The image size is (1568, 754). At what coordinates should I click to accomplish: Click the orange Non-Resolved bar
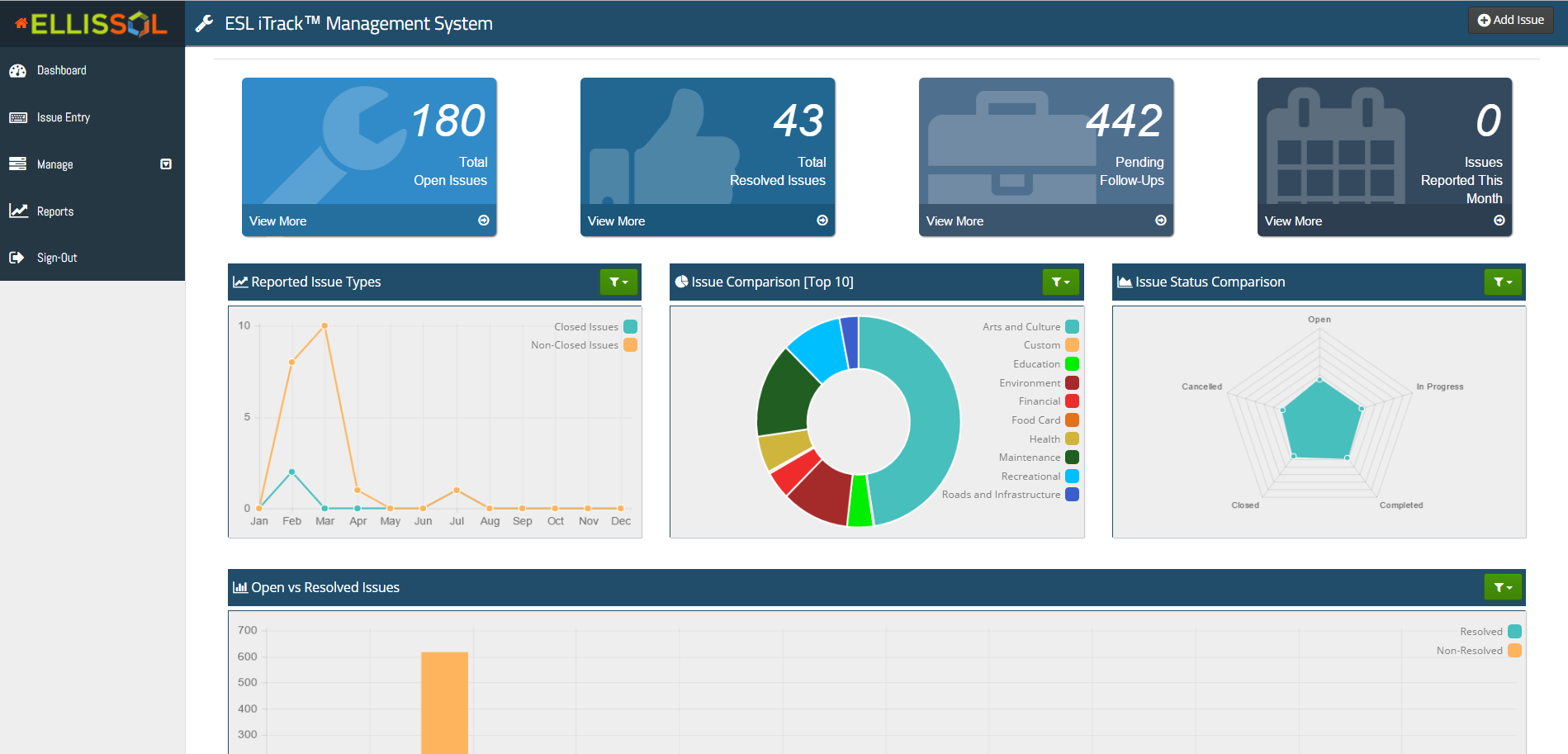click(x=444, y=703)
